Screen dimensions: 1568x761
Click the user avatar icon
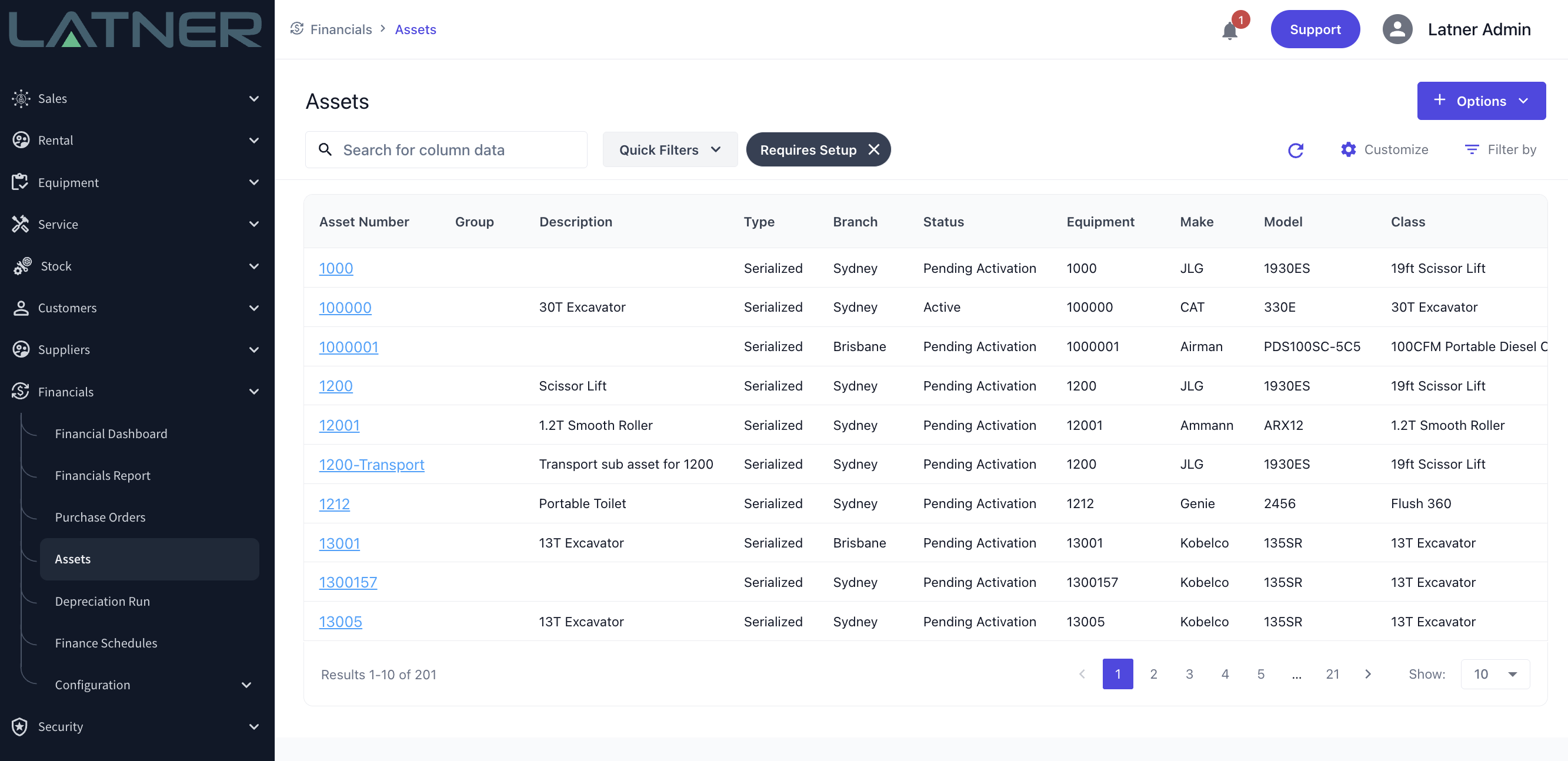tap(1397, 29)
